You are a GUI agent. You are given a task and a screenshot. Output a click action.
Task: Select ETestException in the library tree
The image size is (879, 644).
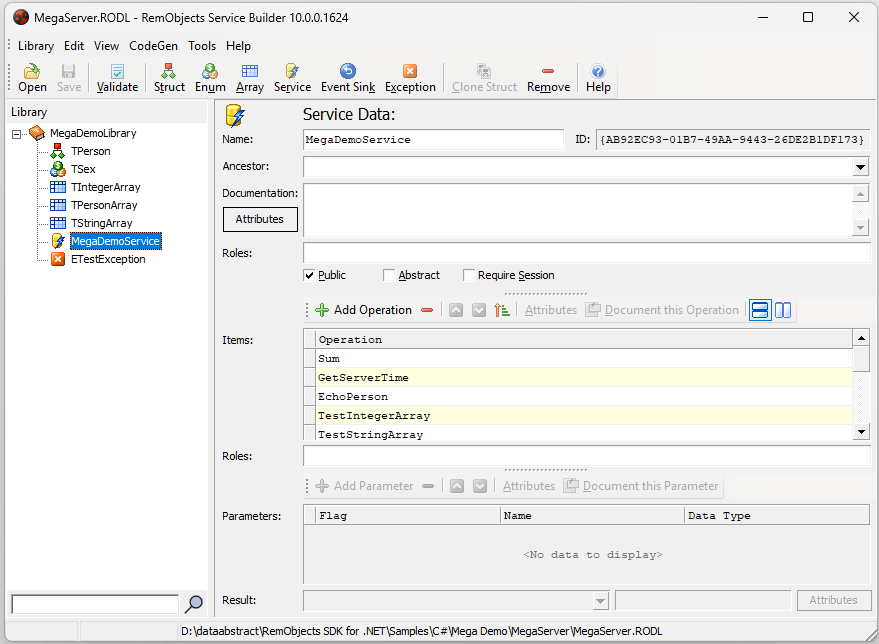108,259
